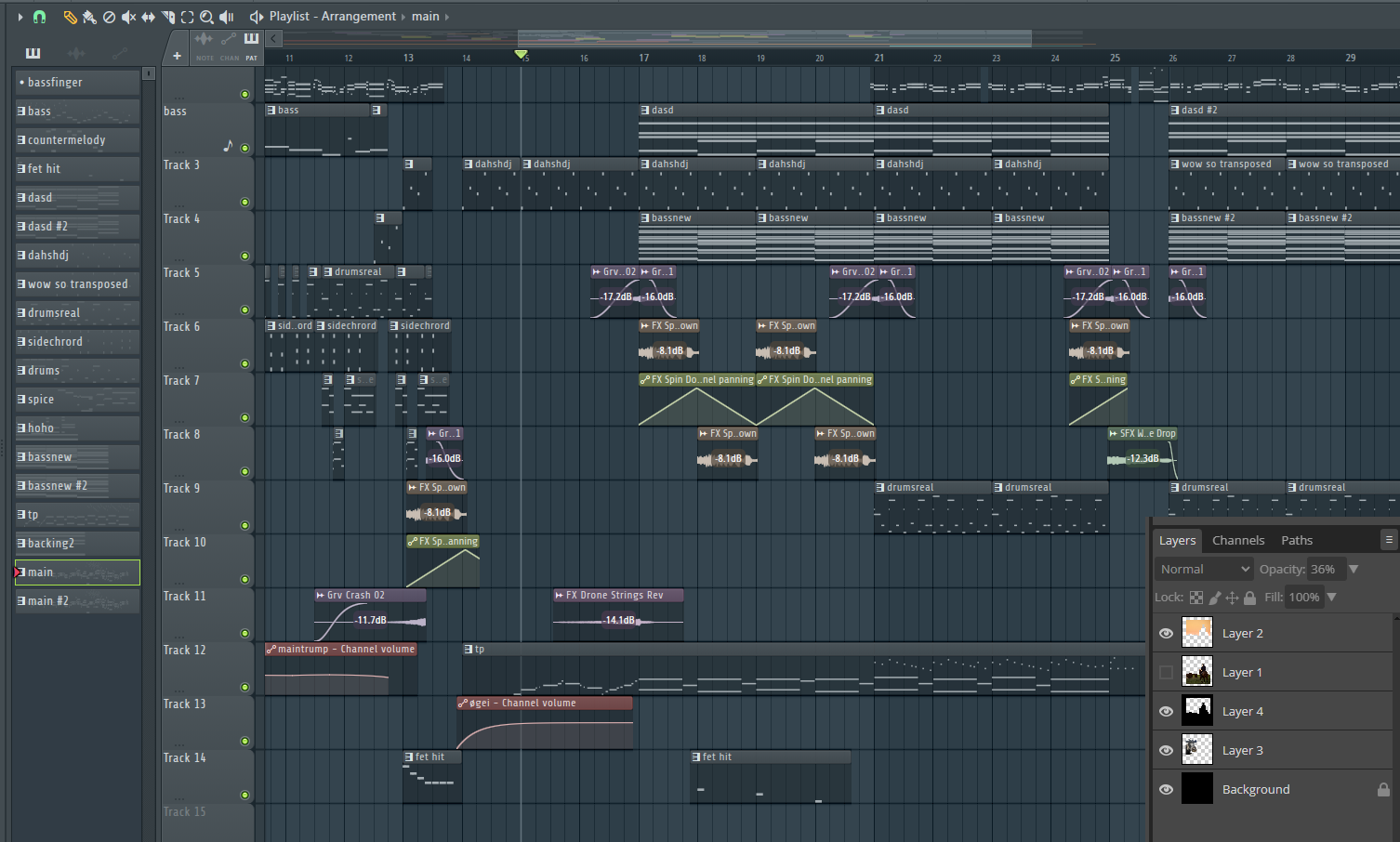The image size is (1400, 842).
Task: Select the Playback speaker tool
Action: pyautogui.click(x=226, y=17)
